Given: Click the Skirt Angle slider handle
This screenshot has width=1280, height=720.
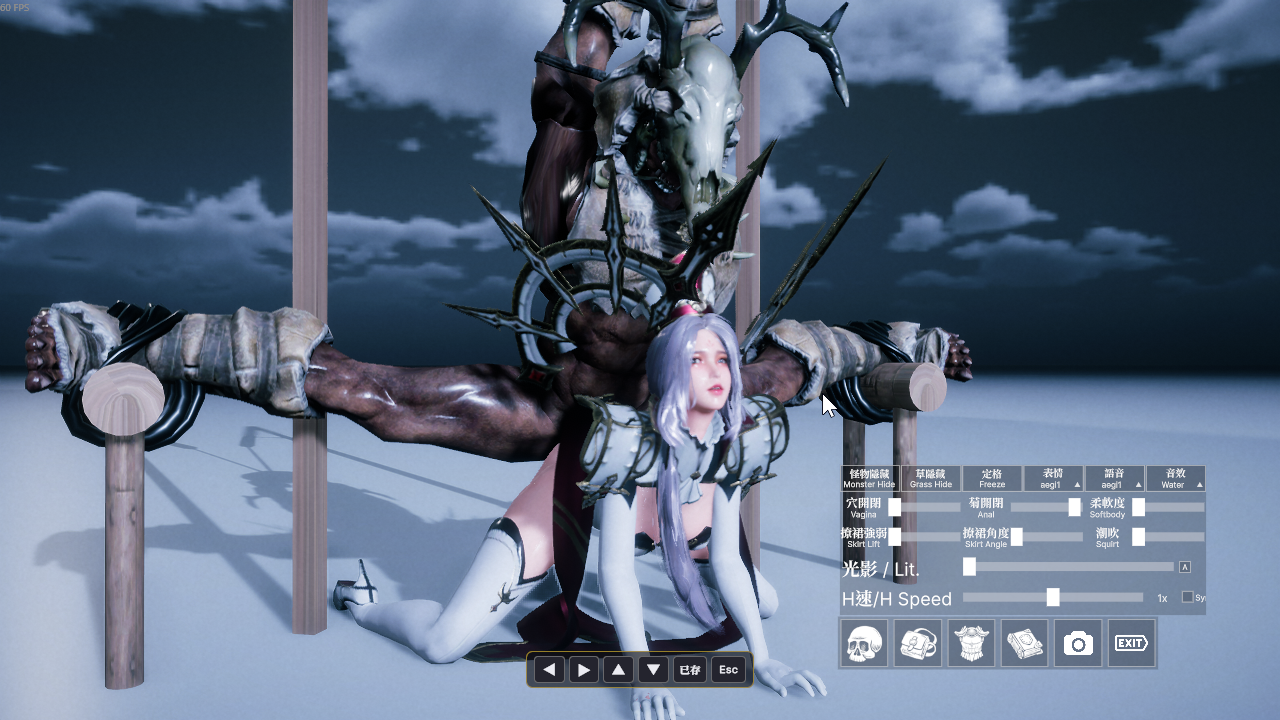Looking at the screenshot, I should pos(1017,537).
